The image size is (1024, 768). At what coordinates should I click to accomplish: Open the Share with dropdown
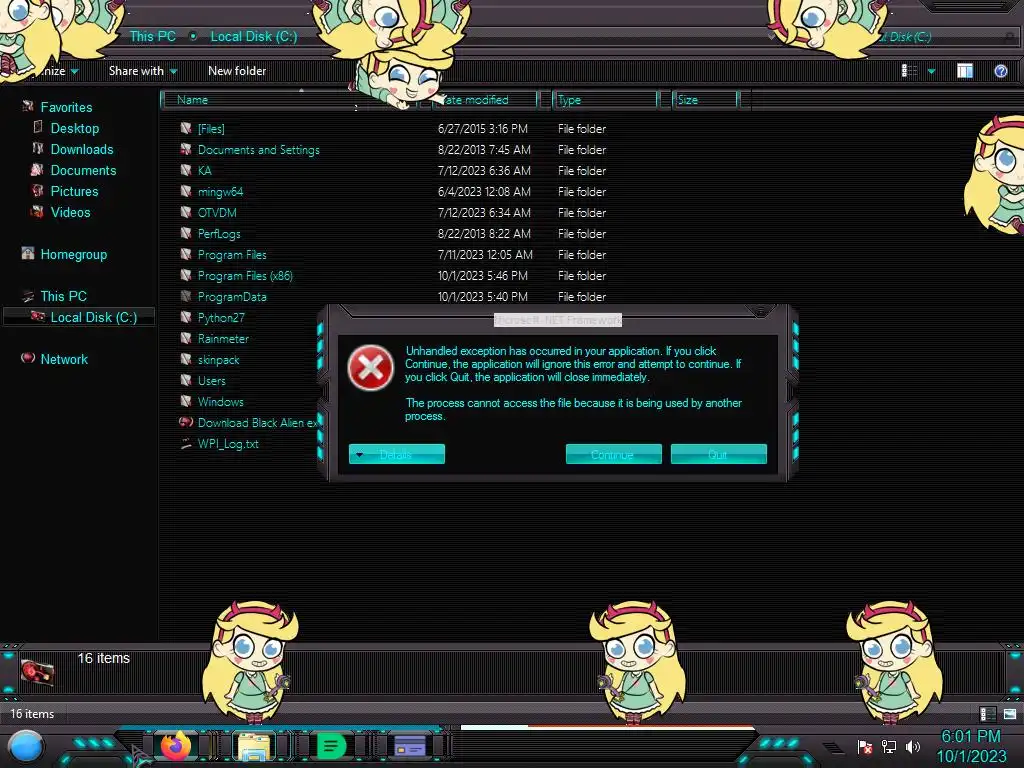coord(143,71)
